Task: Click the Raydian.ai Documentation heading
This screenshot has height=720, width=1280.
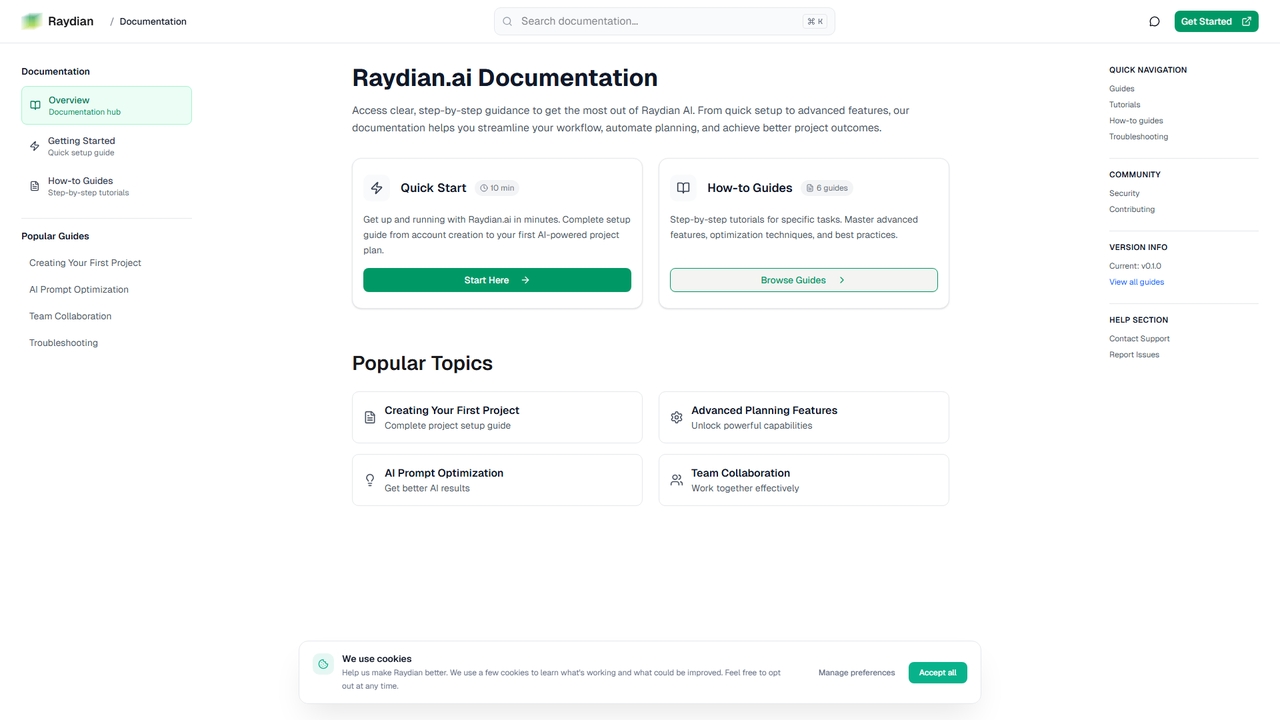Action: click(x=505, y=78)
